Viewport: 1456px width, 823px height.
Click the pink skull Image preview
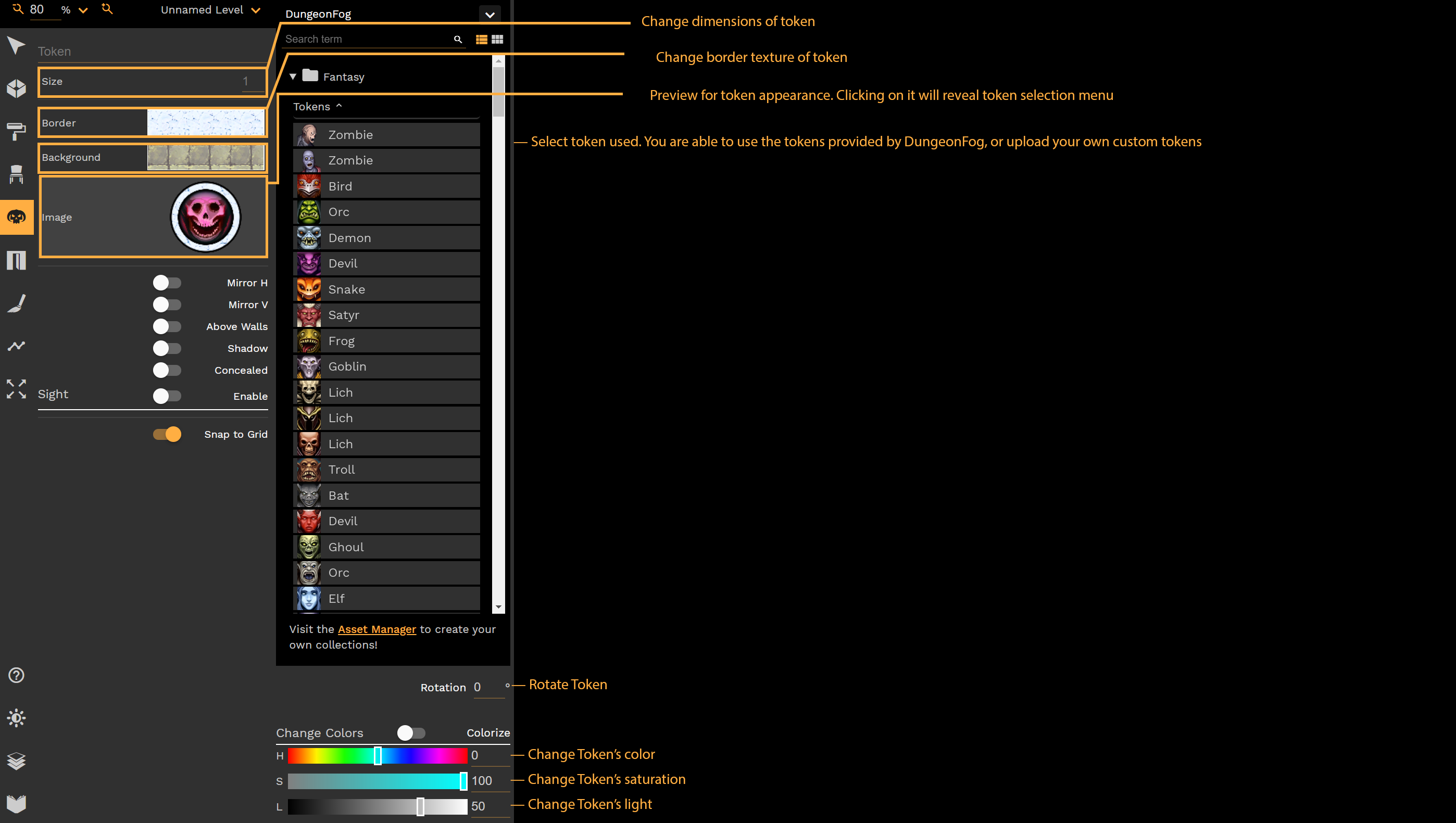coord(206,217)
